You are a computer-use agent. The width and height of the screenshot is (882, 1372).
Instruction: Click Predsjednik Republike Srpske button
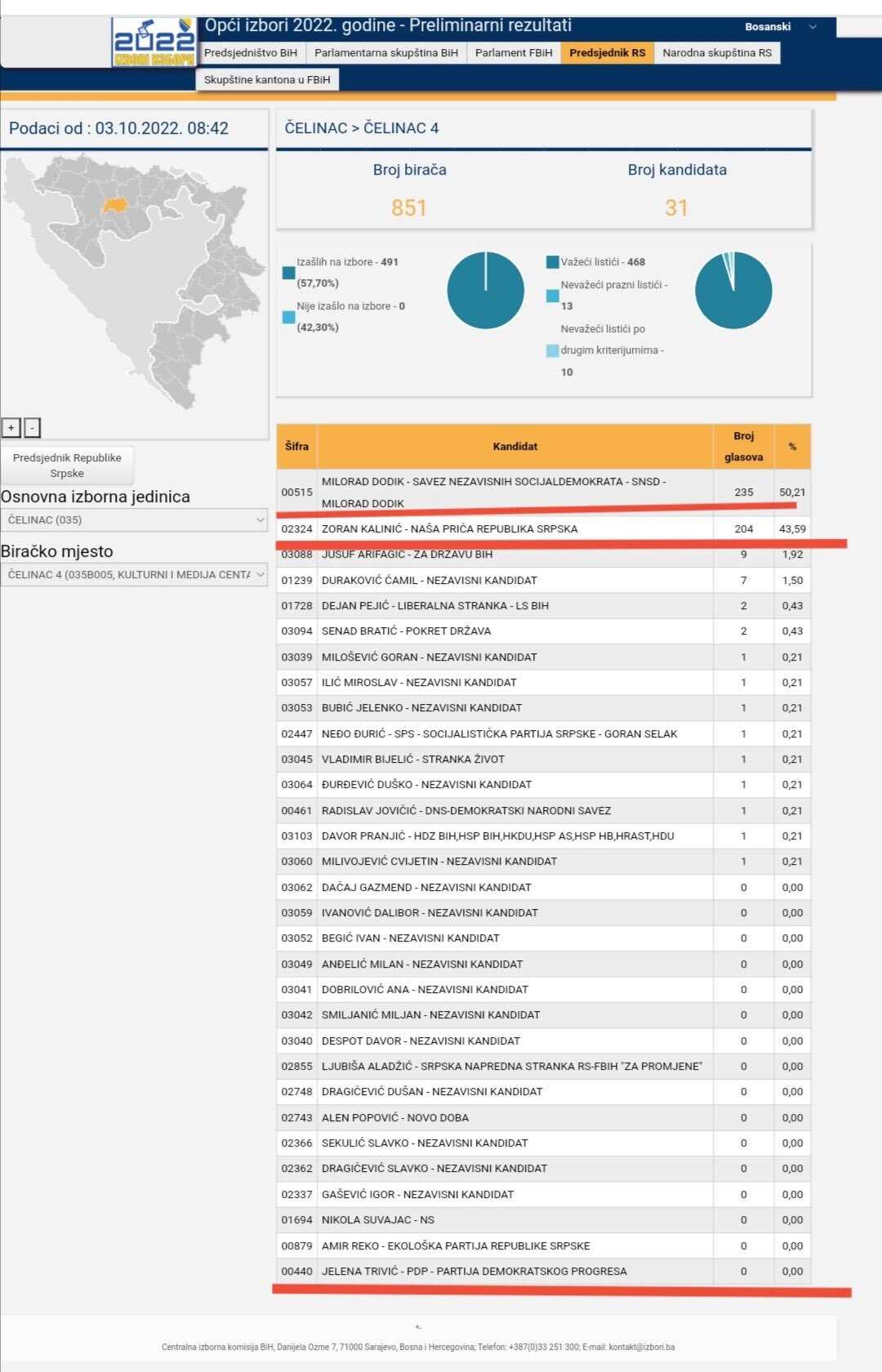pos(67,465)
